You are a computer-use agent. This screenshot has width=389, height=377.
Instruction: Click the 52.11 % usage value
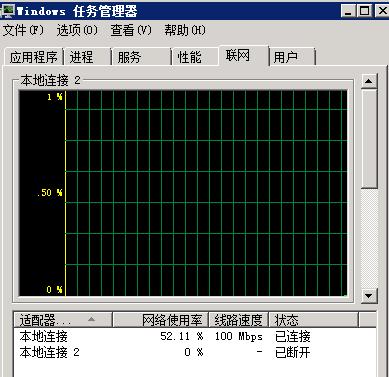click(x=182, y=336)
